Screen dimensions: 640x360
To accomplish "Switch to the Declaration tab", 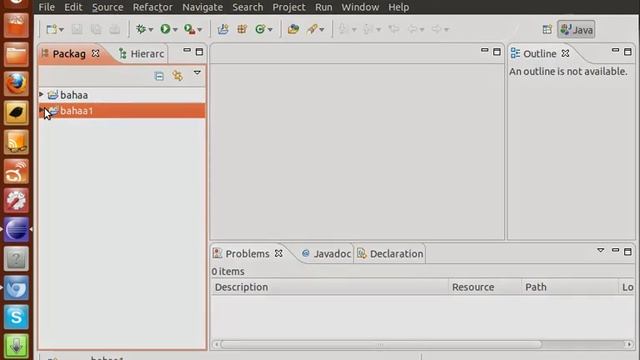I will point(390,254).
